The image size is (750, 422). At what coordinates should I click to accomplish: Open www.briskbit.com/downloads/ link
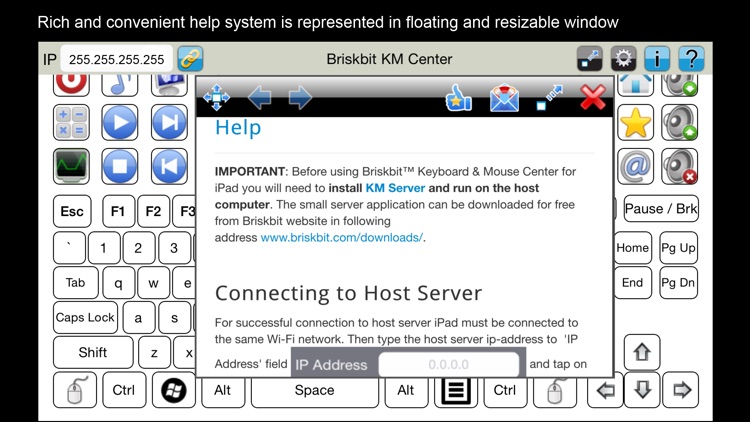[x=342, y=237]
